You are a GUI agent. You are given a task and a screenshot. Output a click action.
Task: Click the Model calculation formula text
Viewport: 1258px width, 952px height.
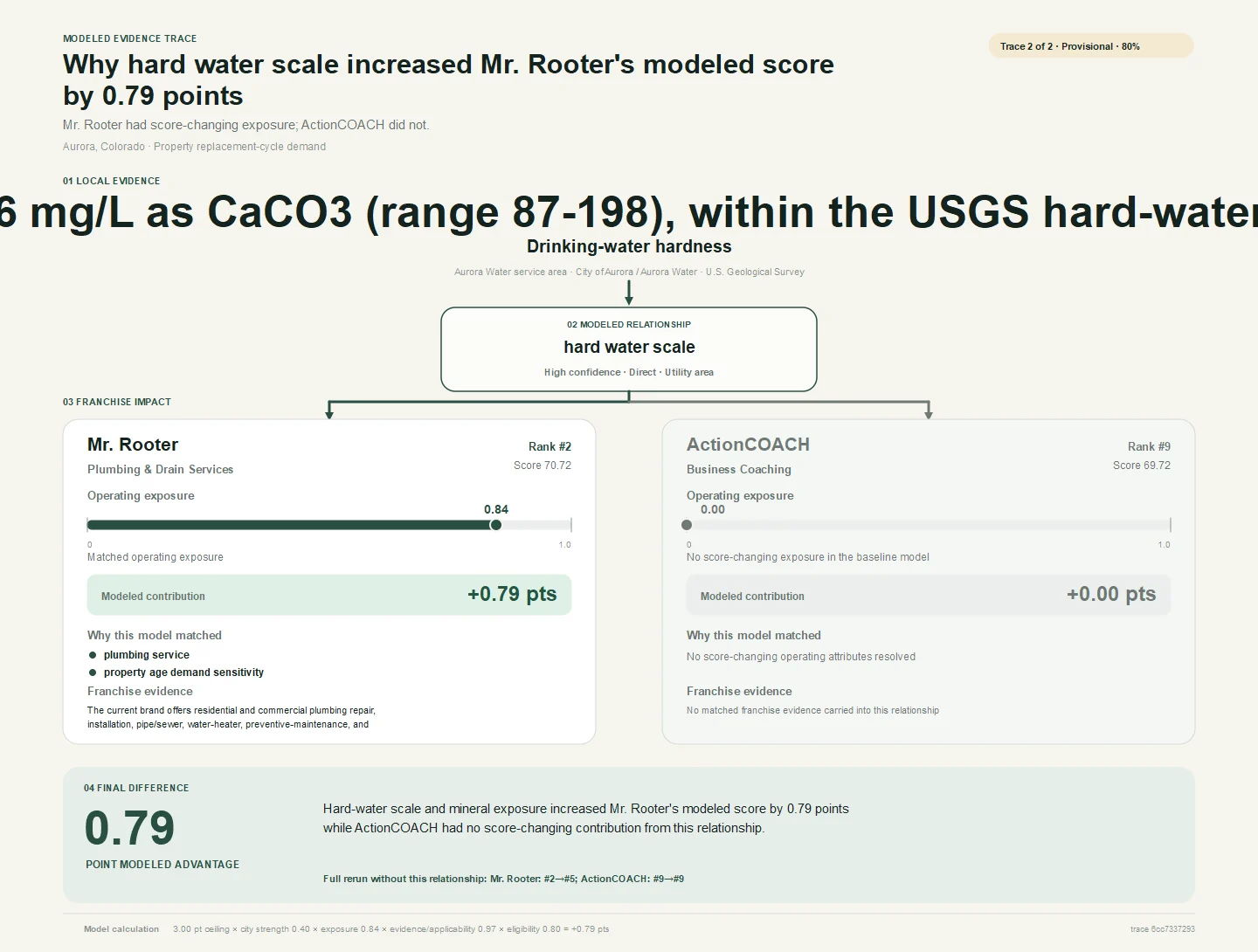(391, 929)
